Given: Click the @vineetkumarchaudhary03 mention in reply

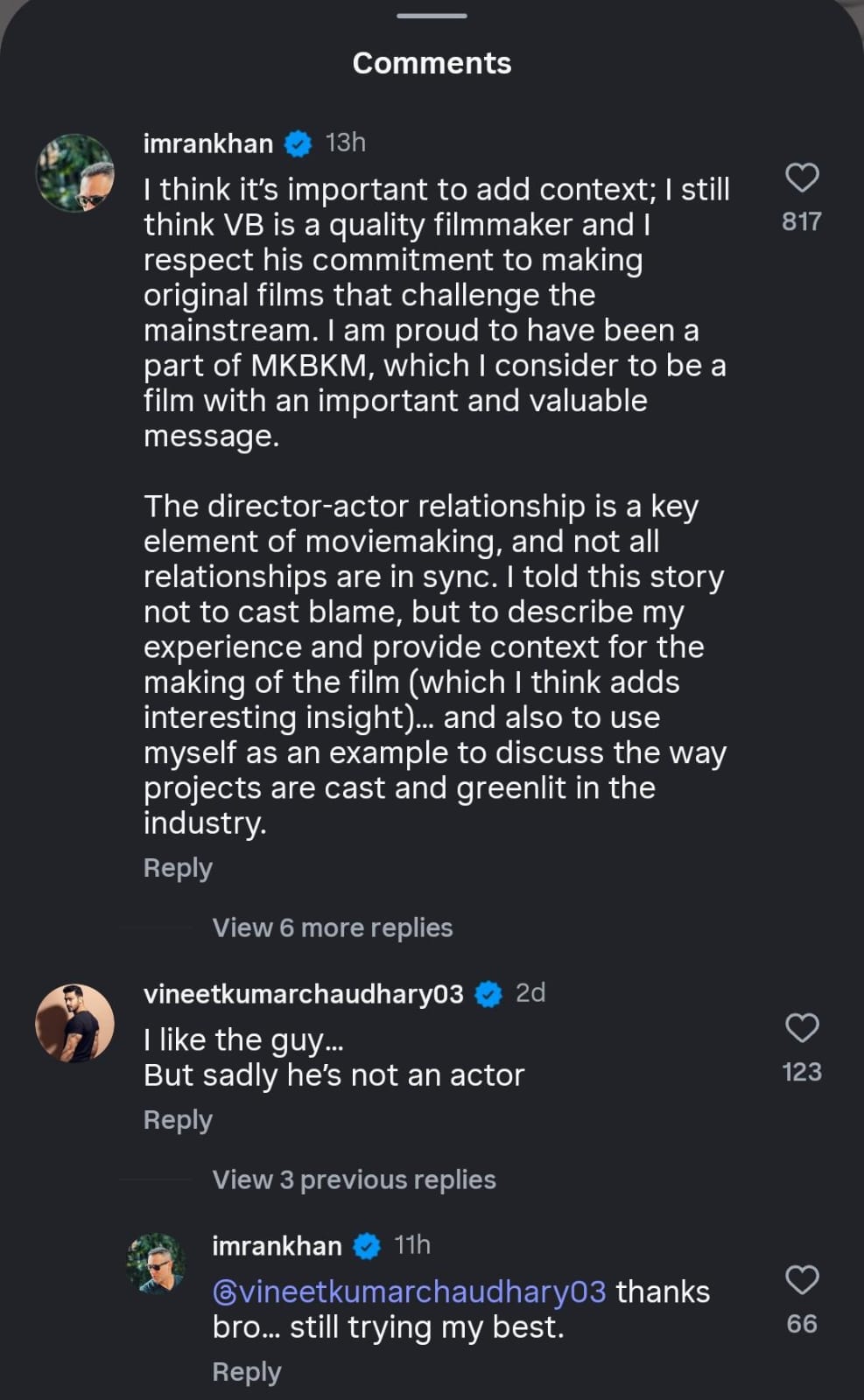Looking at the screenshot, I should tap(410, 1292).
